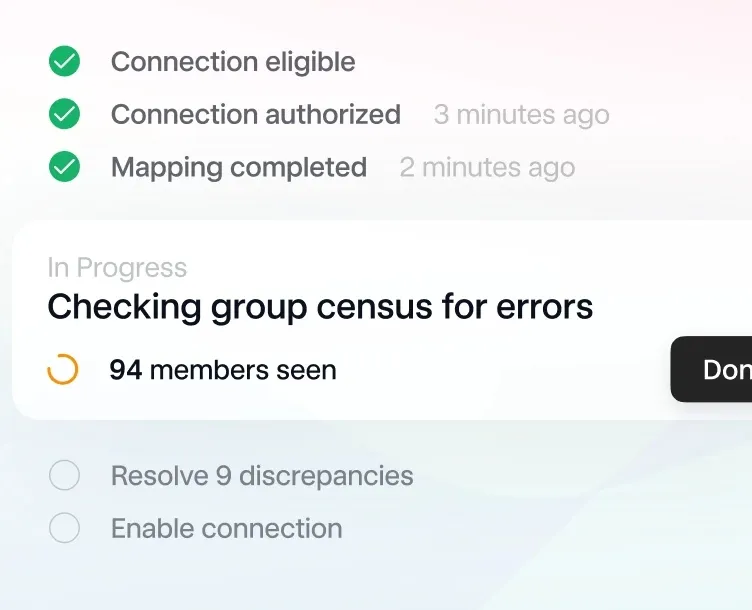Click the green checkmark beside Mapping completed
Viewport: 752px width, 610px height.
[64, 167]
